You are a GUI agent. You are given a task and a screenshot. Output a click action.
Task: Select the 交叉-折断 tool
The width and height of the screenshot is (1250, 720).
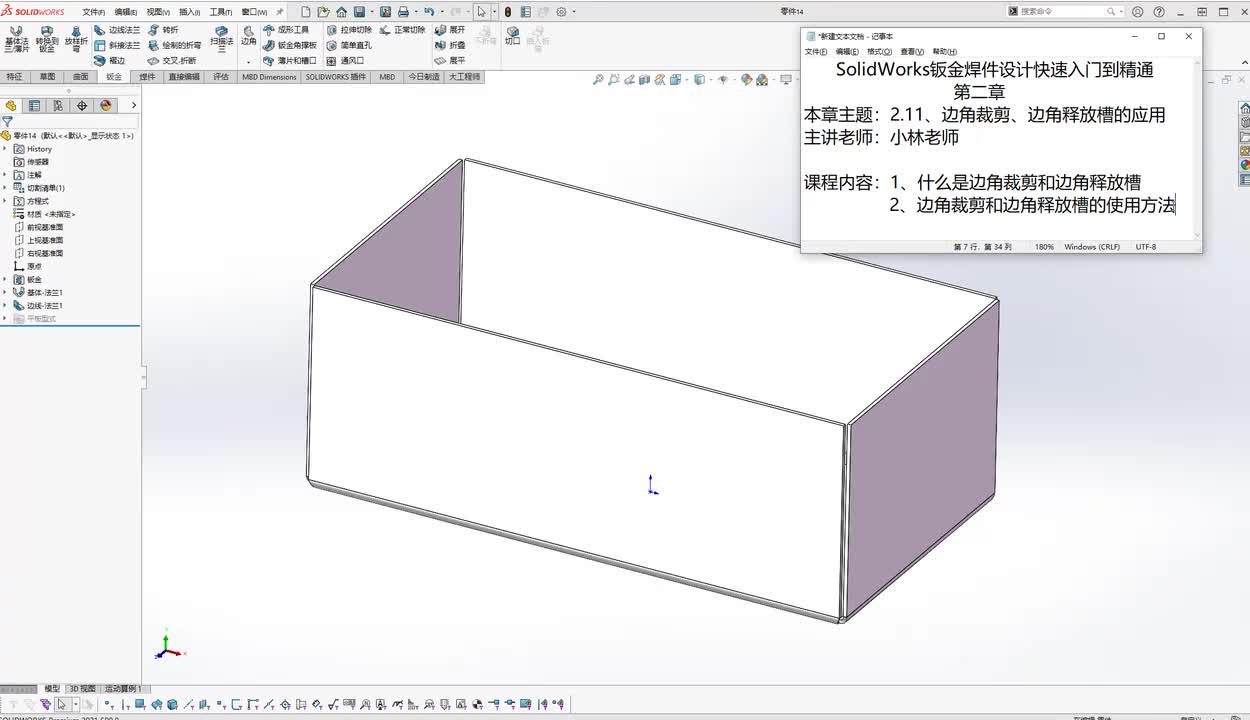pyautogui.click(x=172, y=60)
